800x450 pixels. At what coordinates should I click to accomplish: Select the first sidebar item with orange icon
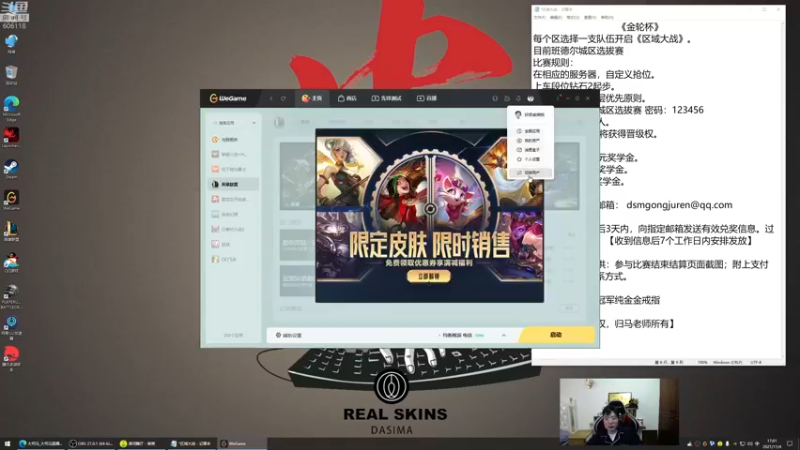tap(233, 139)
